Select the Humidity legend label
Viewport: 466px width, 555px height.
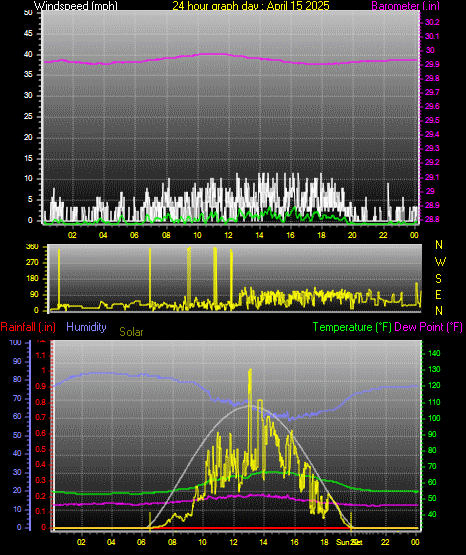pyautogui.click(x=86, y=327)
